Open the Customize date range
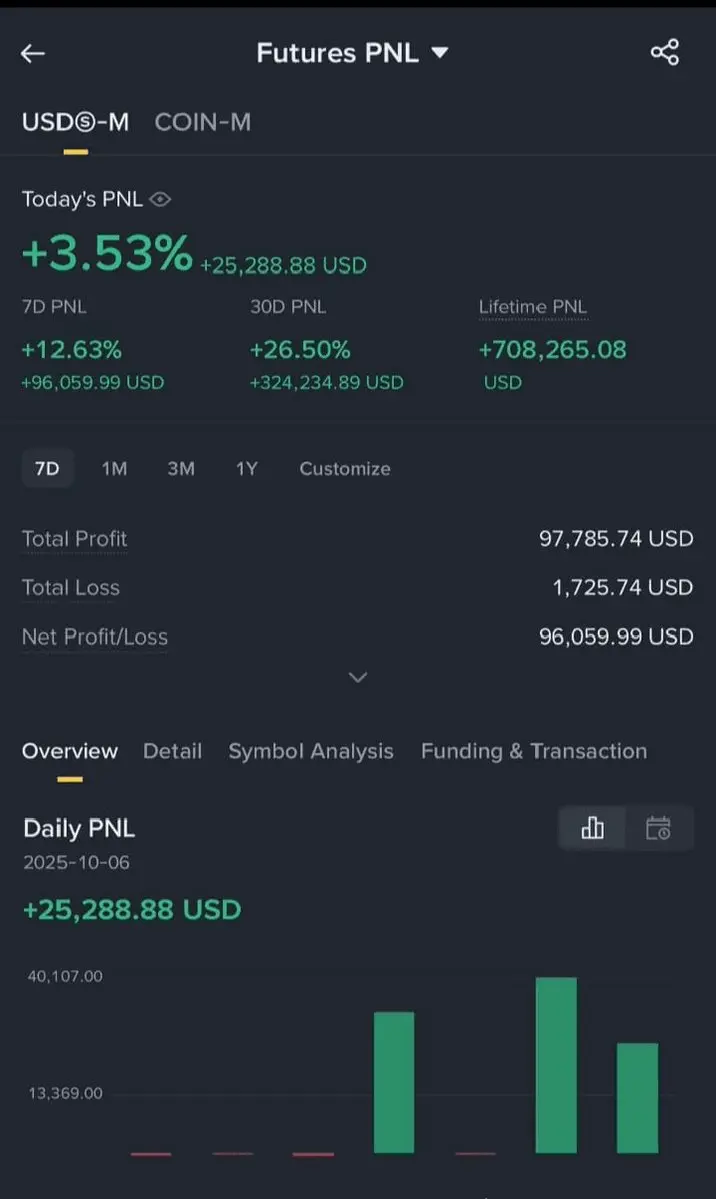This screenshot has height=1199, width=716. [x=345, y=469]
